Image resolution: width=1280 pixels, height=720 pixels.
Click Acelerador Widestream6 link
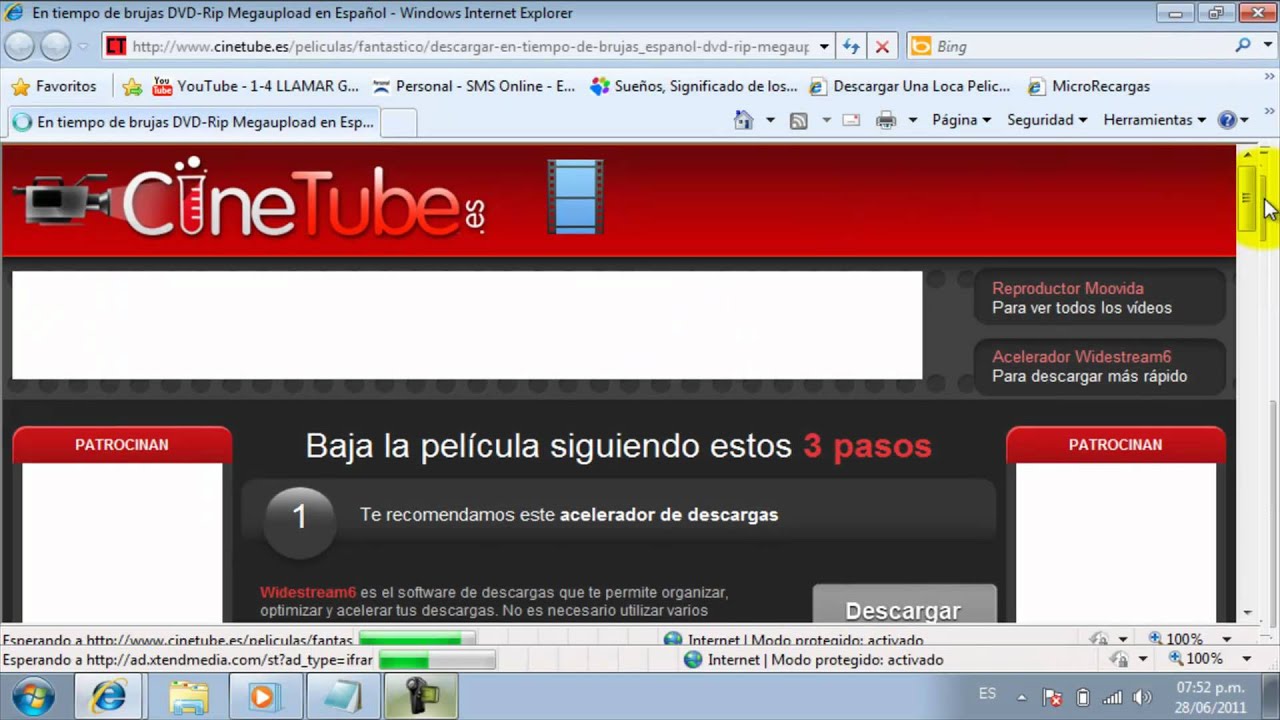tap(1081, 357)
